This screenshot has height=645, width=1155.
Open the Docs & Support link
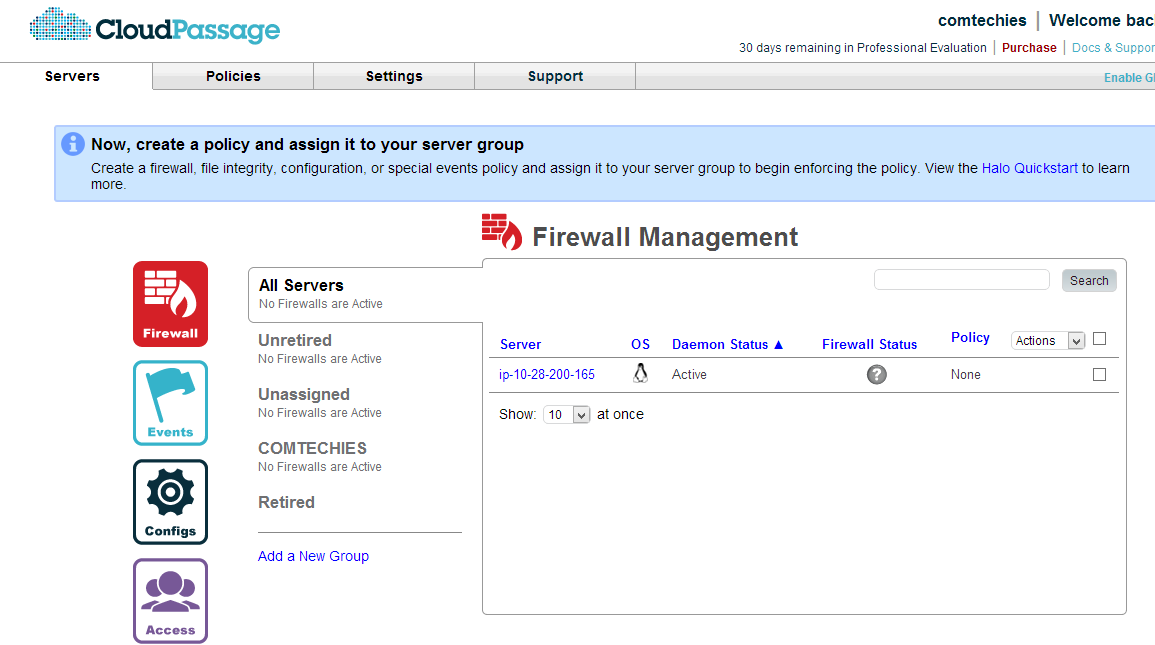point(1113,48)
